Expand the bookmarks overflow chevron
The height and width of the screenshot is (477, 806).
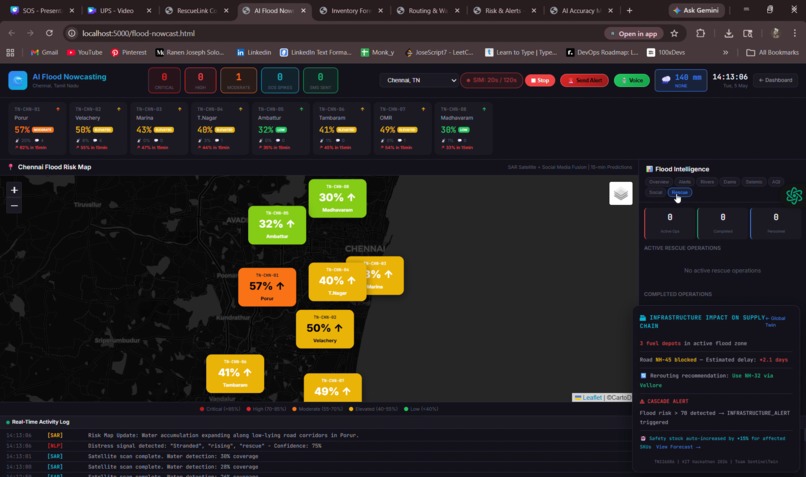[725, 52]
